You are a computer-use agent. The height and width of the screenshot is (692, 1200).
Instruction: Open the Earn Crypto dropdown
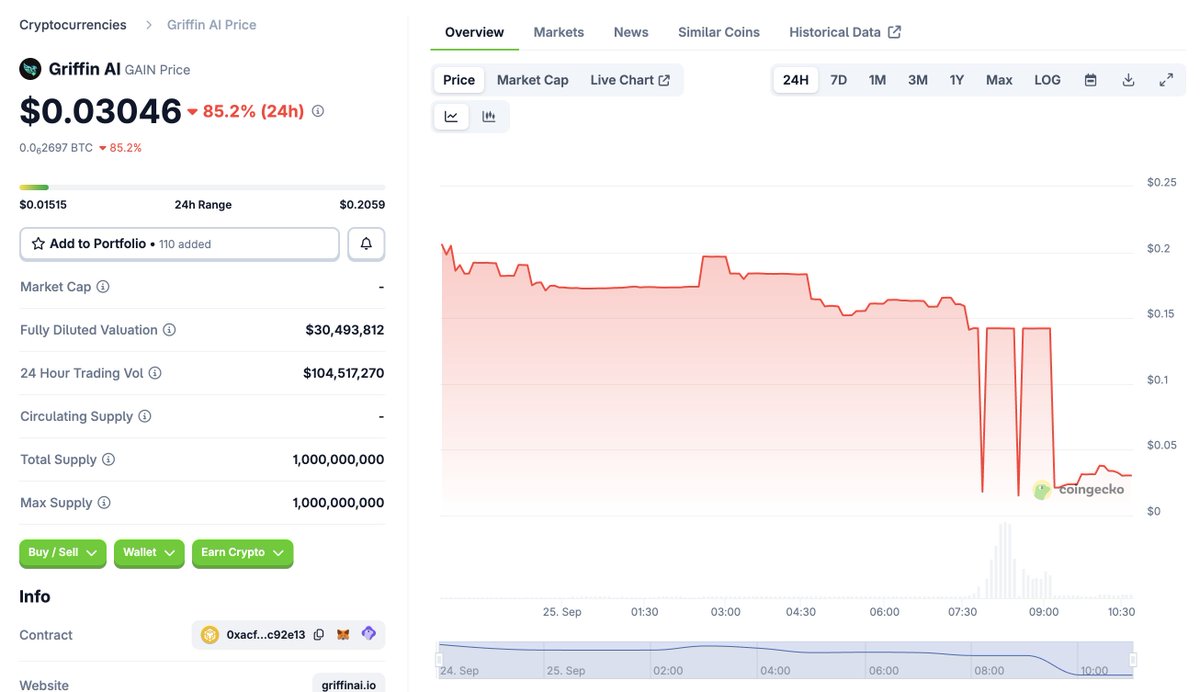click(x=242, y=553)
